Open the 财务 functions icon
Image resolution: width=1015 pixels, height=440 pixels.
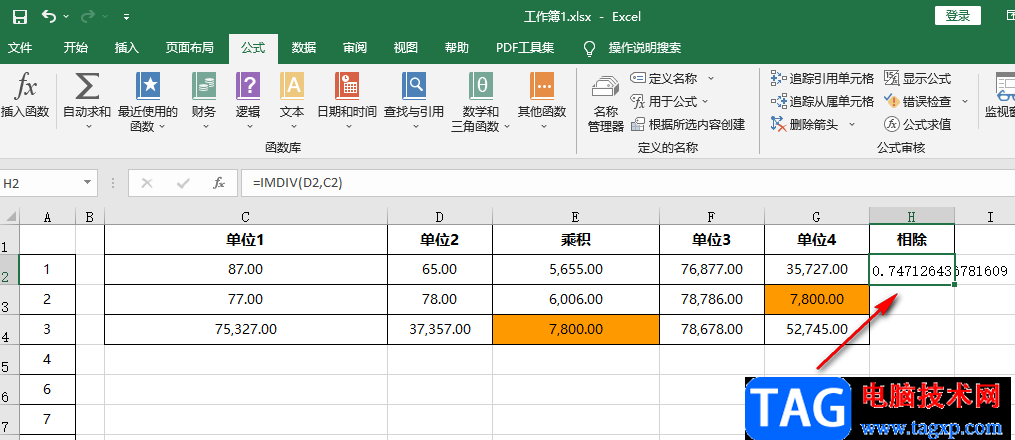204,86
